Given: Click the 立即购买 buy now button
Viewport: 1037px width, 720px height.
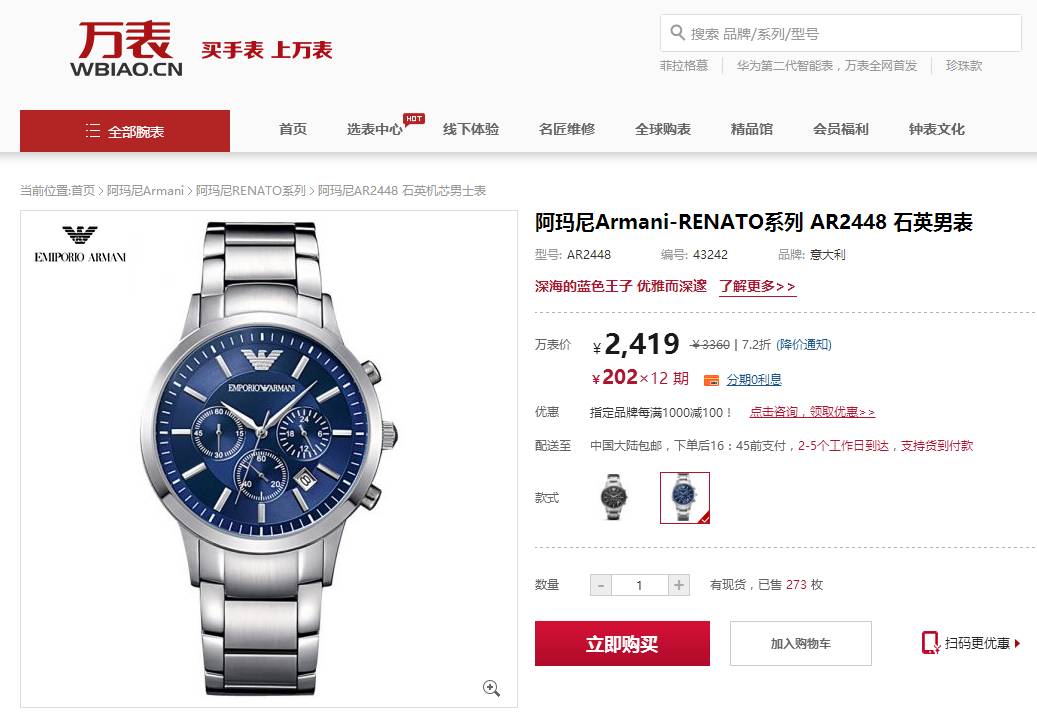Looking at the screenshot, I should (622, 643).
